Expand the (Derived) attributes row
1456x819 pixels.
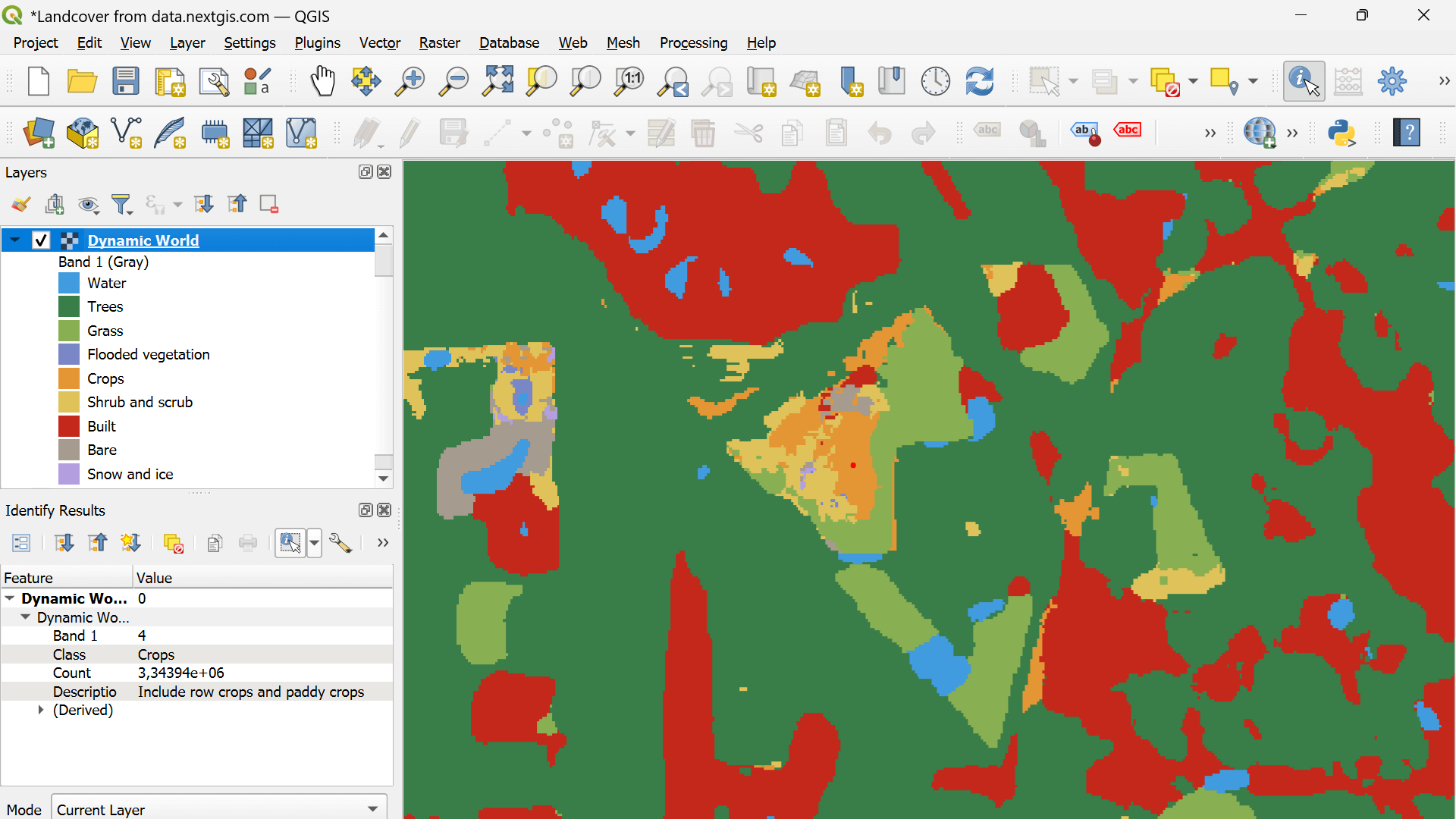click(41, 710)
